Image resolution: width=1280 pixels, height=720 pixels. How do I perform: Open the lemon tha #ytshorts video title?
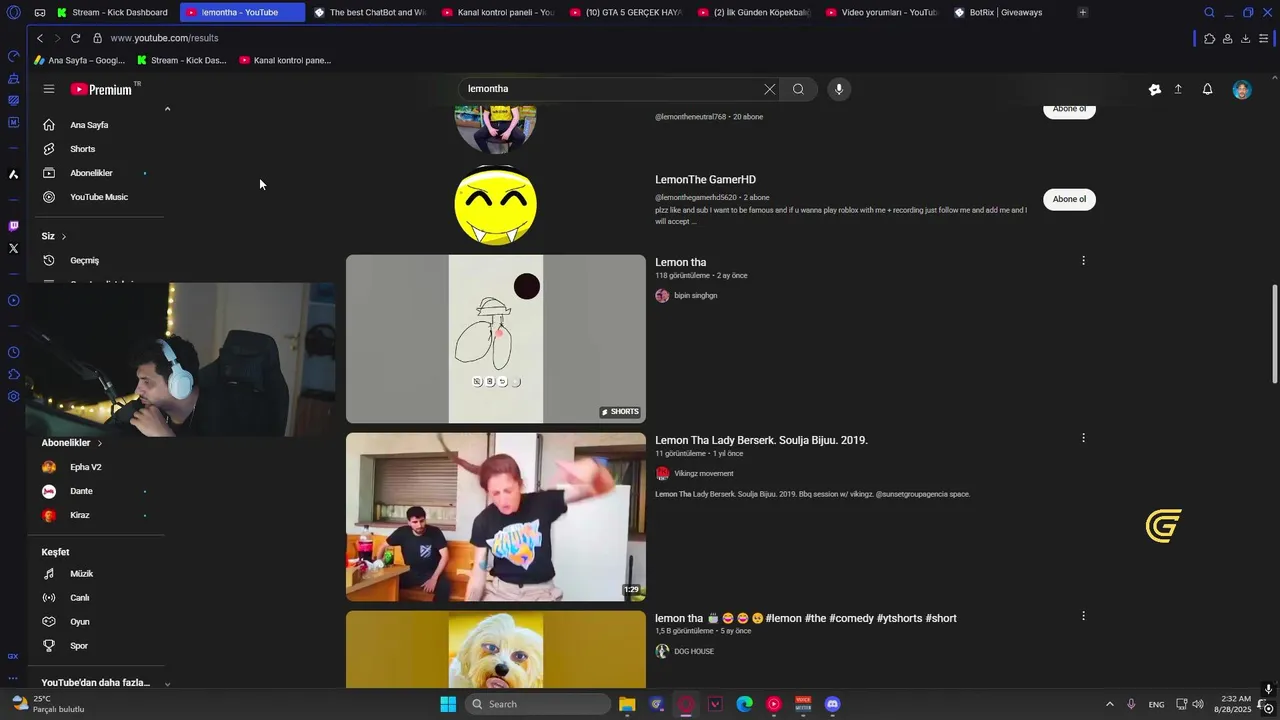click(x=806, y=618)
